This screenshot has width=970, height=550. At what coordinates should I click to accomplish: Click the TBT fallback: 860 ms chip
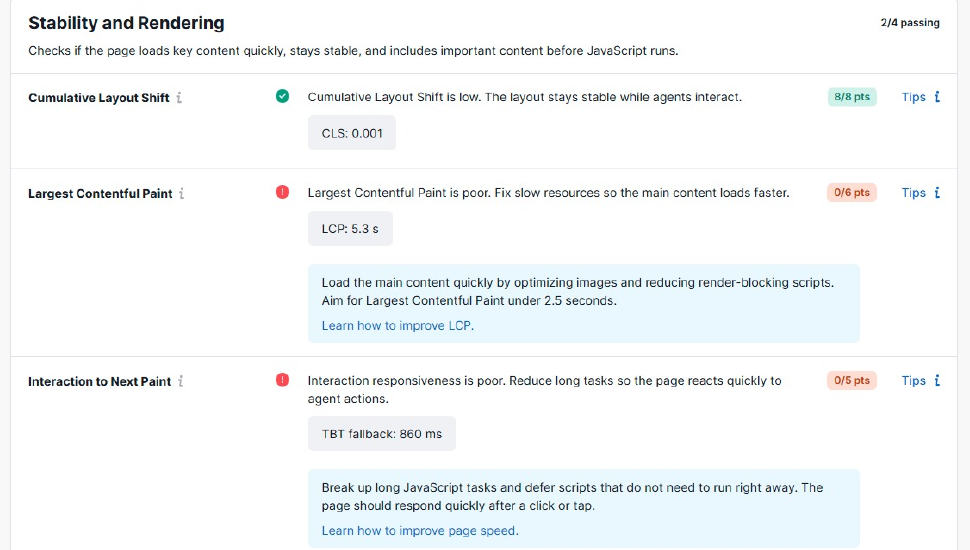(382, 434)
